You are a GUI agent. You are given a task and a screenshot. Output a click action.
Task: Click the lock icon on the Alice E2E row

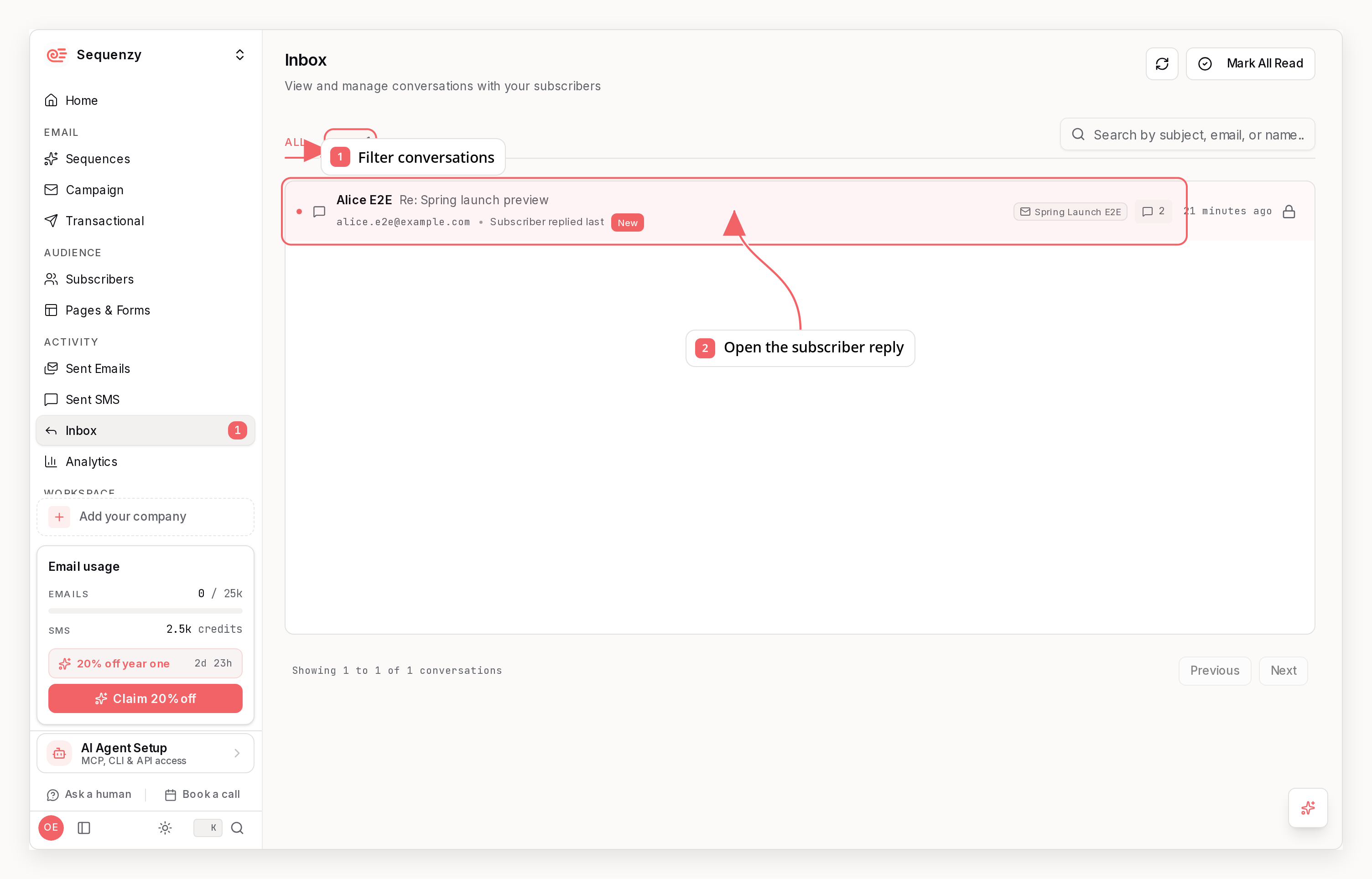[x=1289, y=212]
